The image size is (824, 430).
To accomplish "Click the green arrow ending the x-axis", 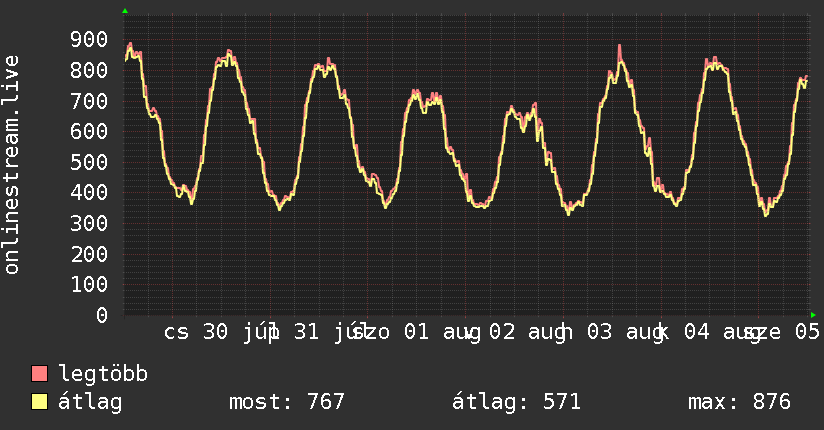I will click(x=813, y=315).
